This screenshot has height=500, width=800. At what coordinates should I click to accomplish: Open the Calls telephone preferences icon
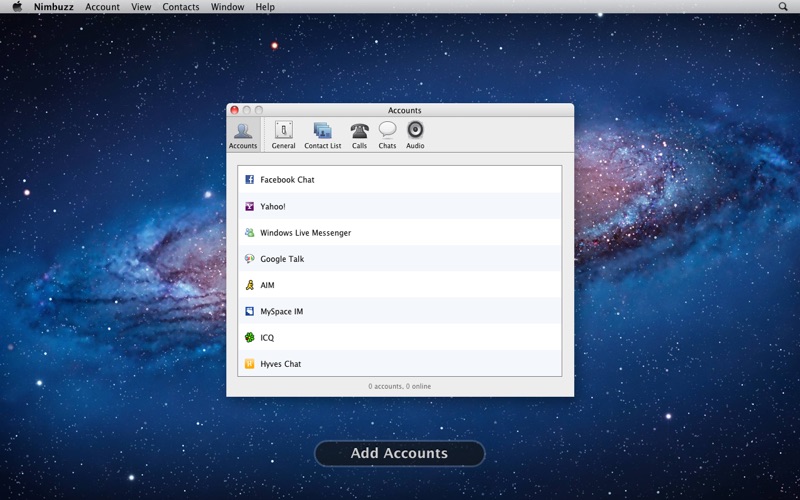click(359, 131)
